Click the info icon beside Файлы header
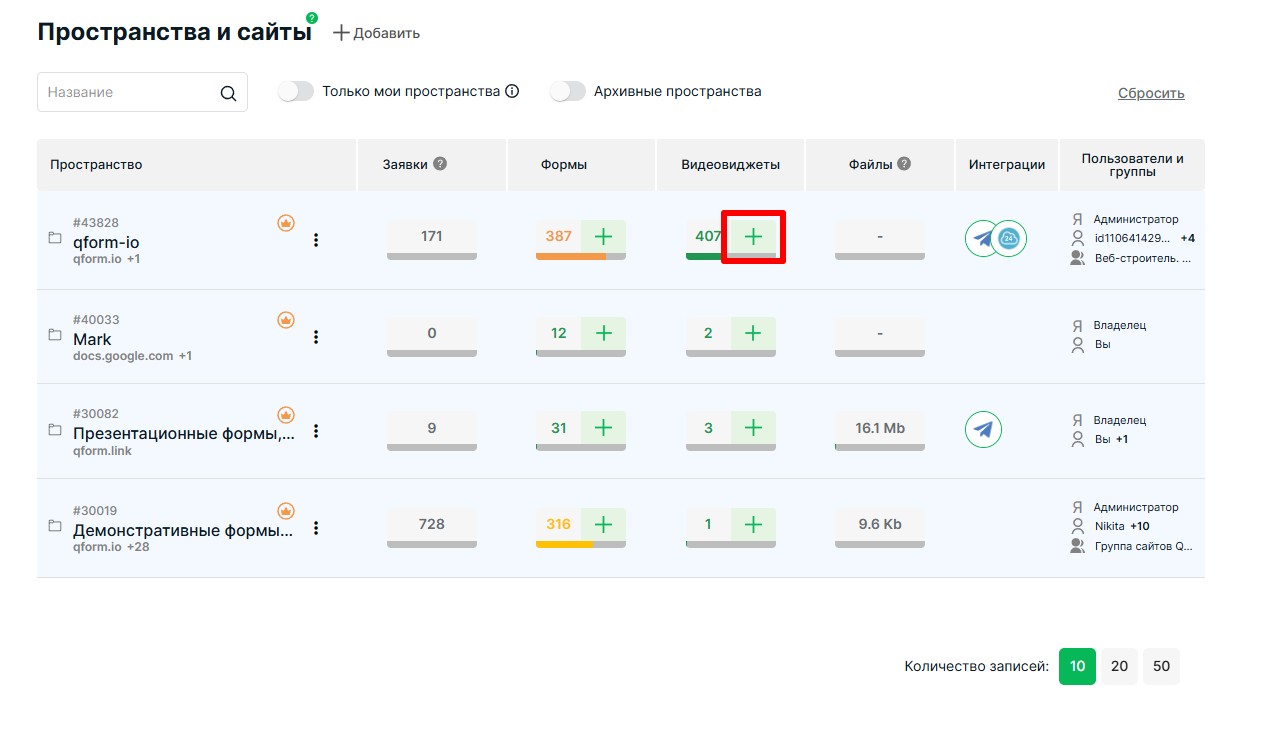Screen dimensions: 1267x733 tap(904, 164)
